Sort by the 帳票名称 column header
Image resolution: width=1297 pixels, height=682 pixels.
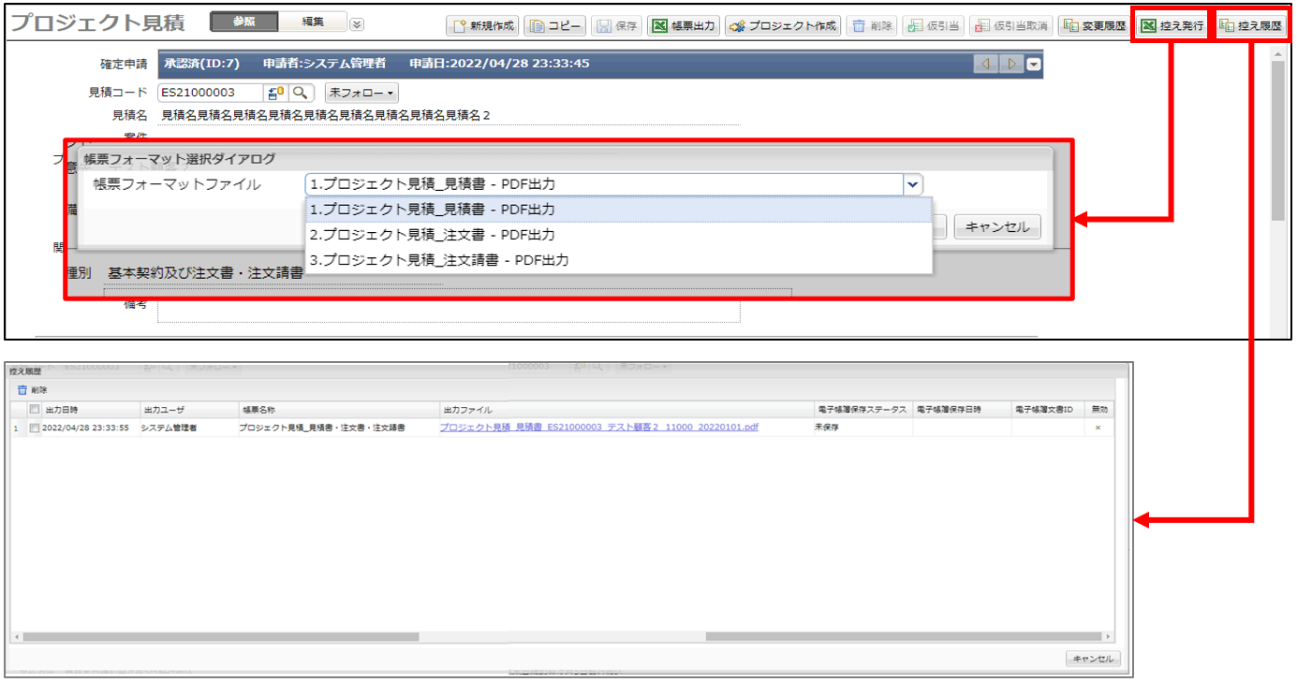coord(337,410)
